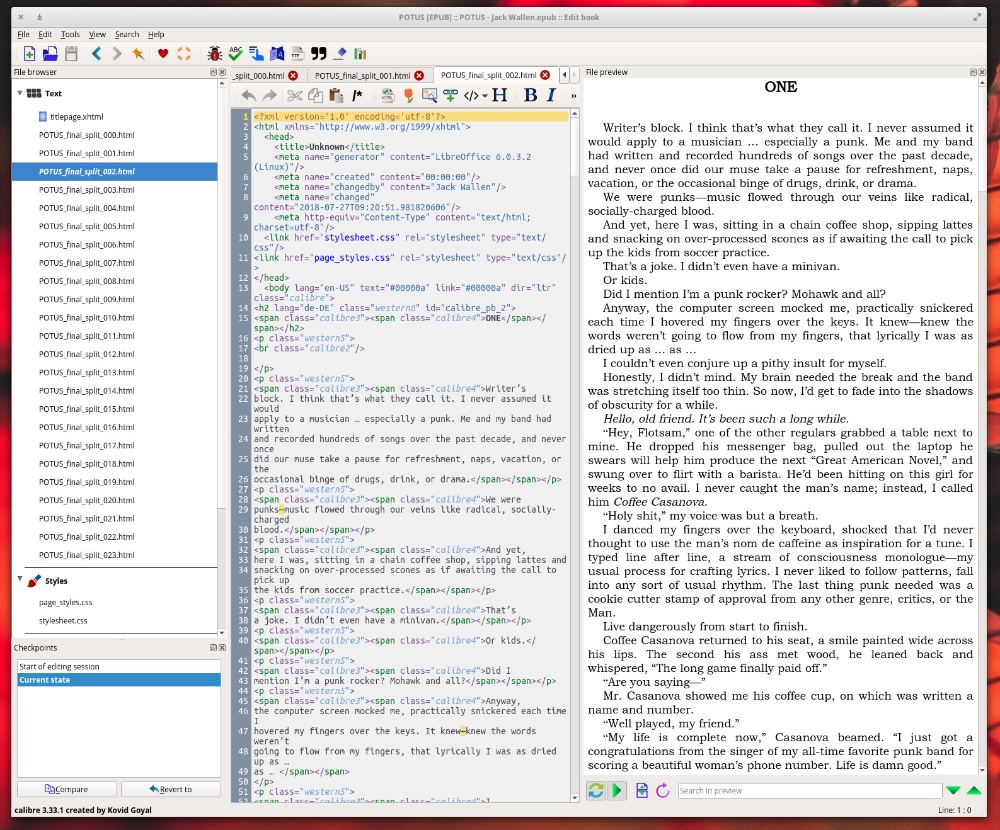
Task: Open the smarten punctuation quotes tool
Action: tap(319, 54)
